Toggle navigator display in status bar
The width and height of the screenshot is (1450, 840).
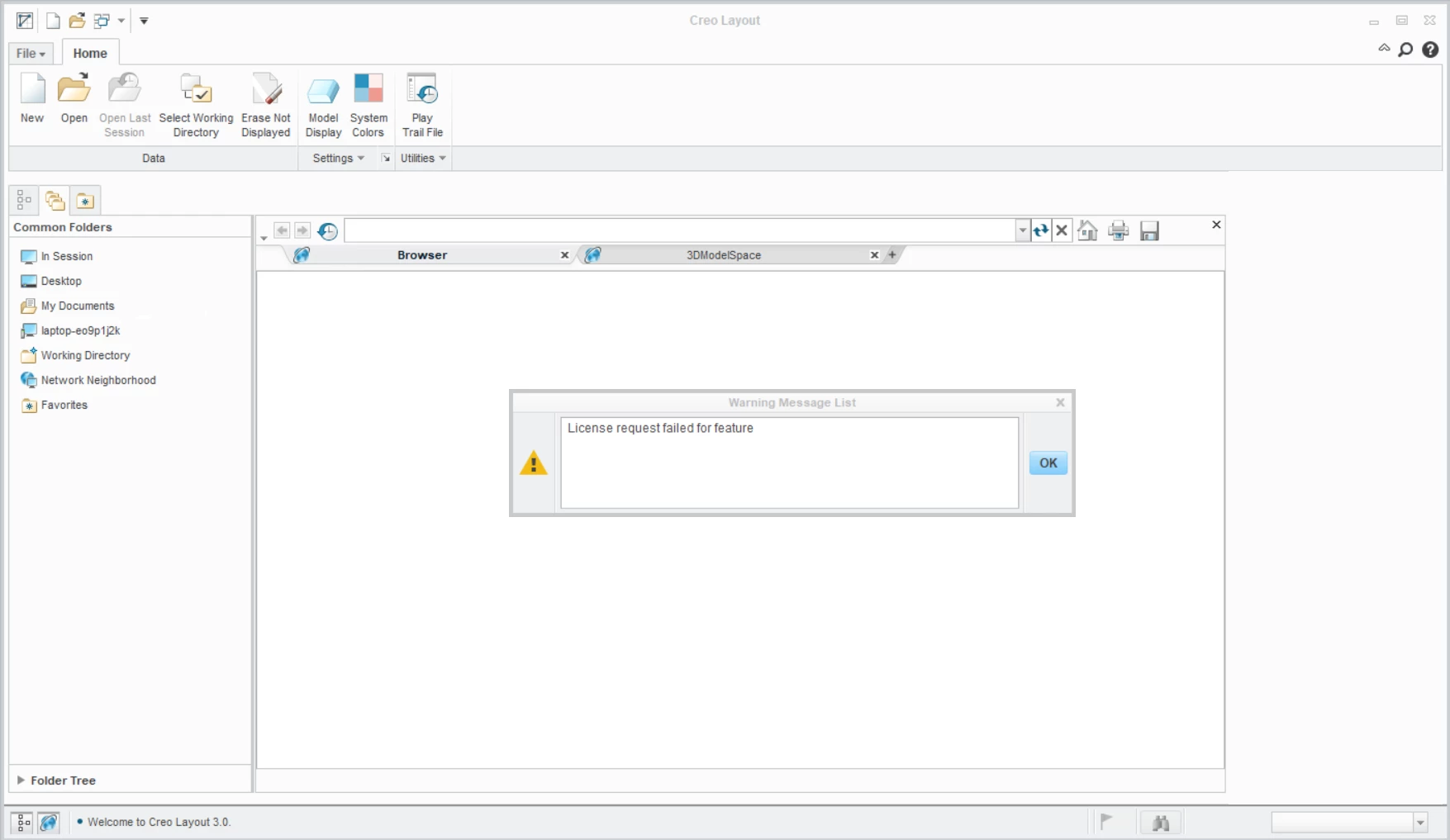click(23, 822)
